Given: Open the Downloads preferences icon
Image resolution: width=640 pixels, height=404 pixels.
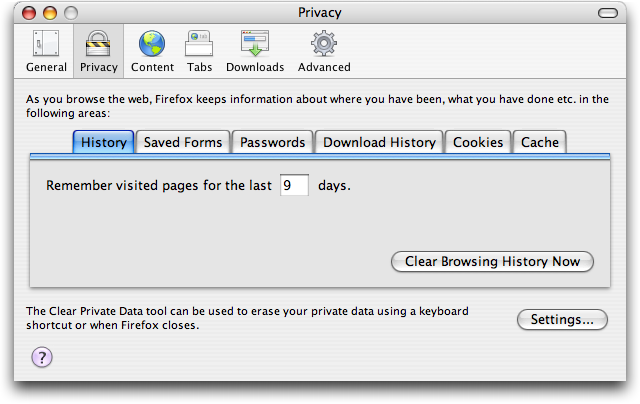Looking at the screenshot, I should (255, 43).
